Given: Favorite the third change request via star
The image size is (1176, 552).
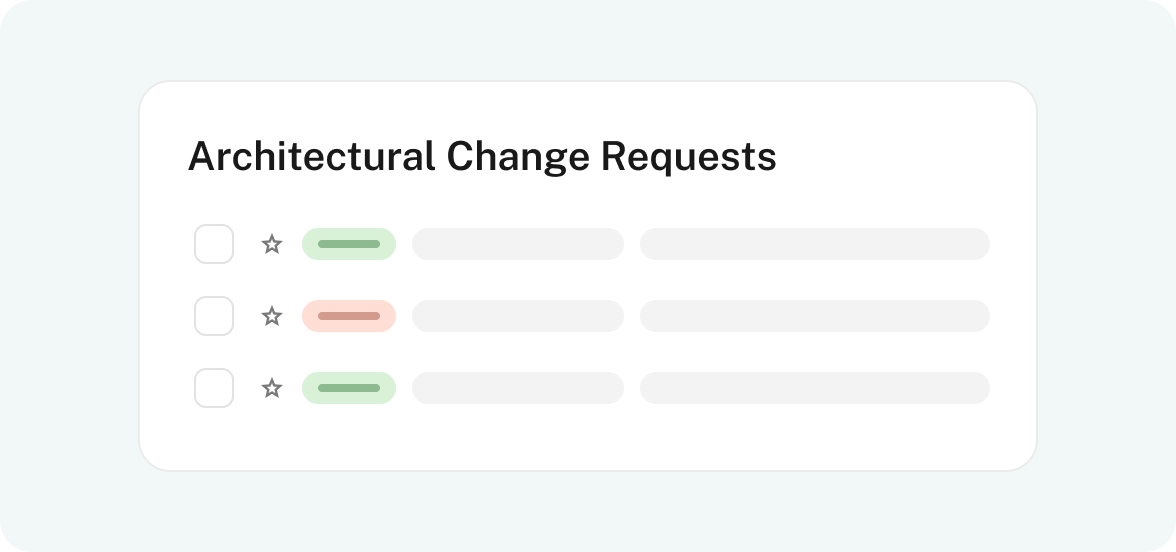Looking at the screenshot, I should pyautogui.click(x=272, y=388).
